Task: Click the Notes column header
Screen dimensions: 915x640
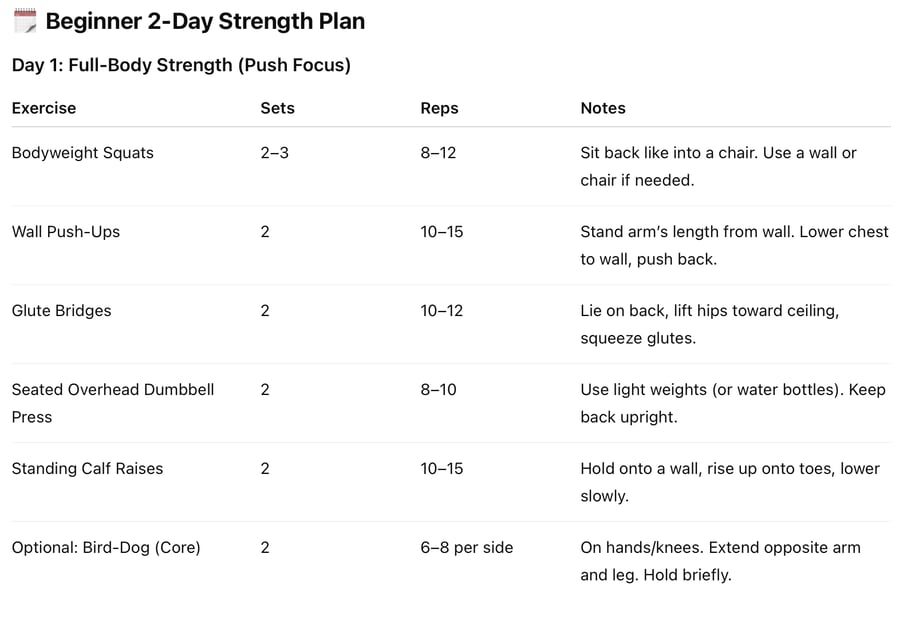Action: [x=603, y=108]
